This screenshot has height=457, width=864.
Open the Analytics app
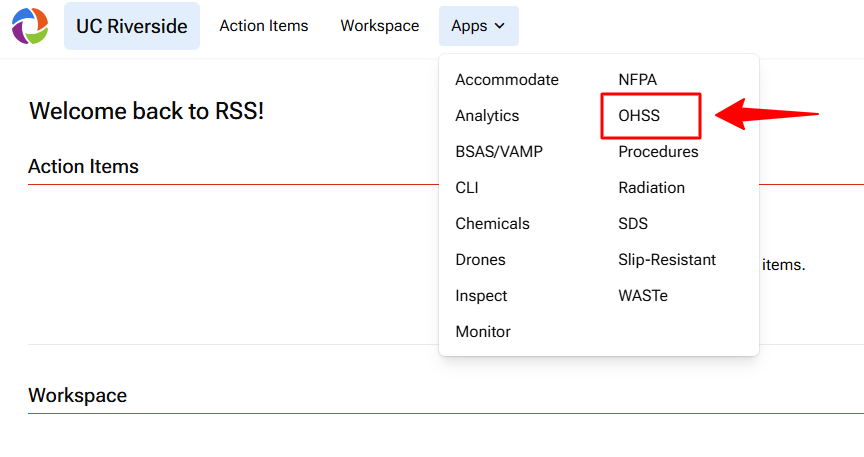tap(487, 116)
